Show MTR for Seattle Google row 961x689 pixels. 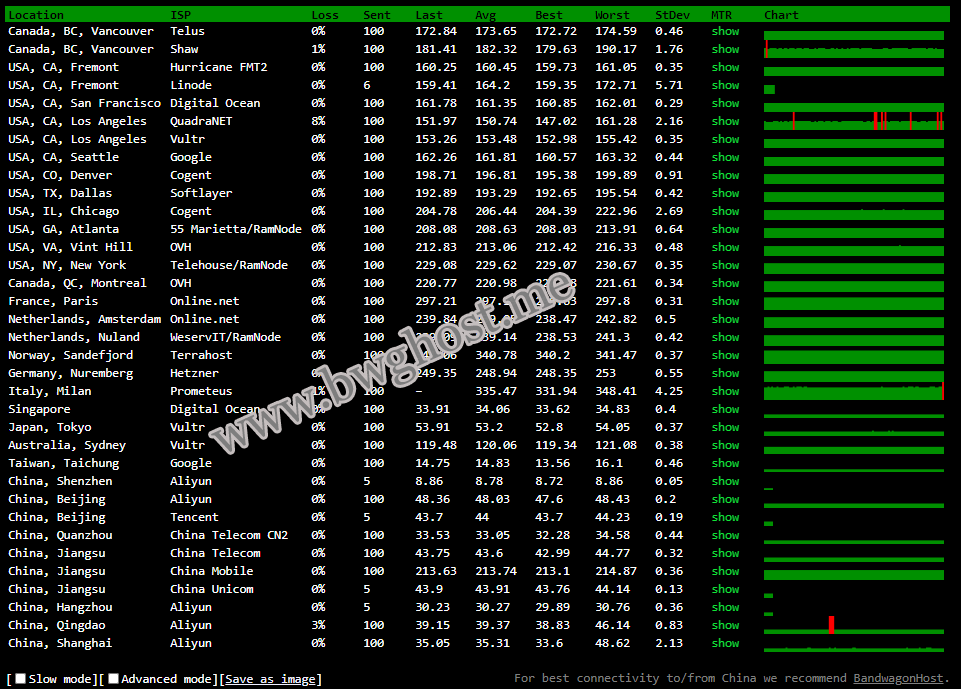725,158
